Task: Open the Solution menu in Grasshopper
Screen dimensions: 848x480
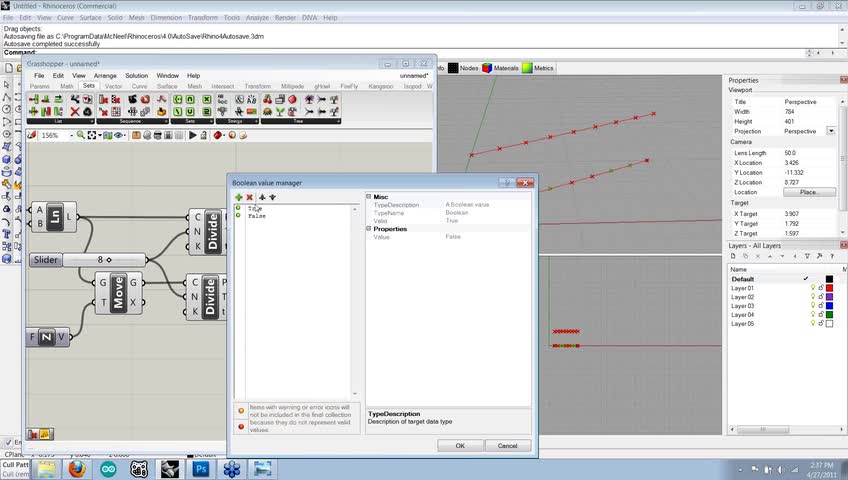Action: coord(136,76)
